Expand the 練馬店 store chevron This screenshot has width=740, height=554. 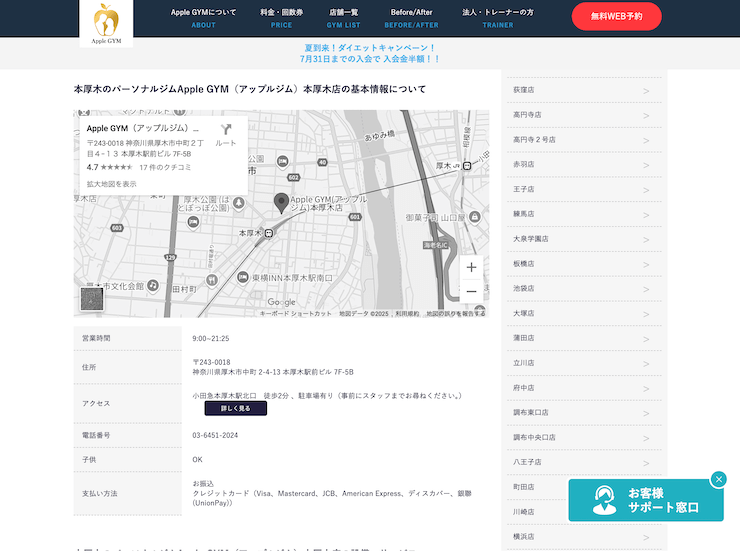pyautogui.click(x=646, y=215)
